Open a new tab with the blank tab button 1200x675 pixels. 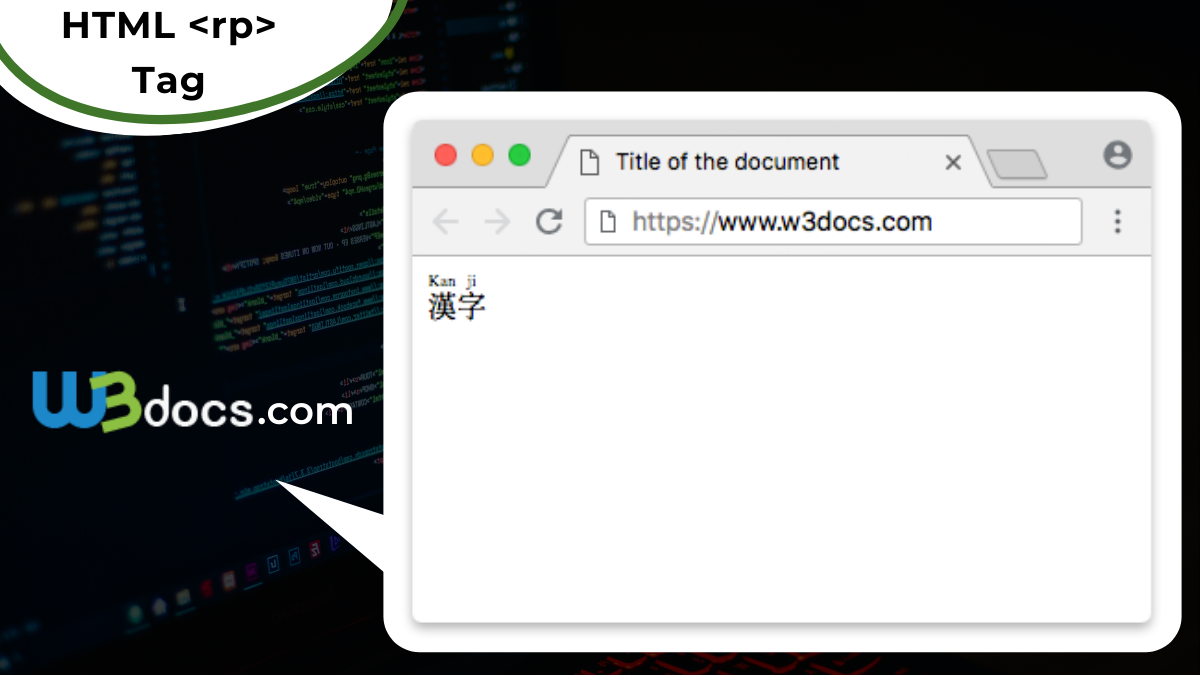point(1016,165)
